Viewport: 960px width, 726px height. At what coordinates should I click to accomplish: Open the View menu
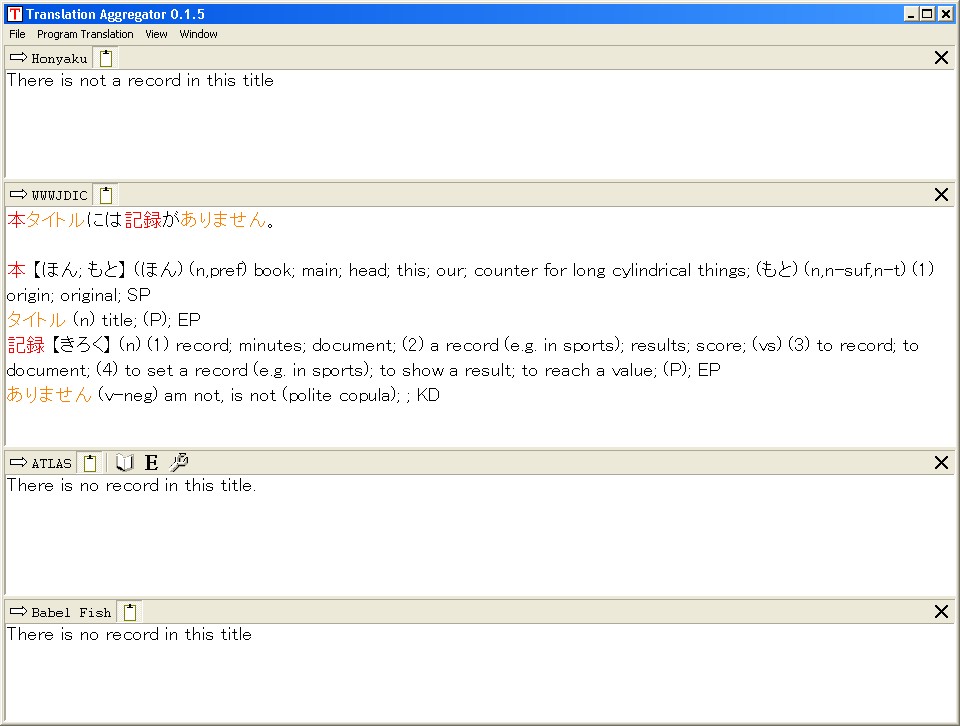coord(156,34)
